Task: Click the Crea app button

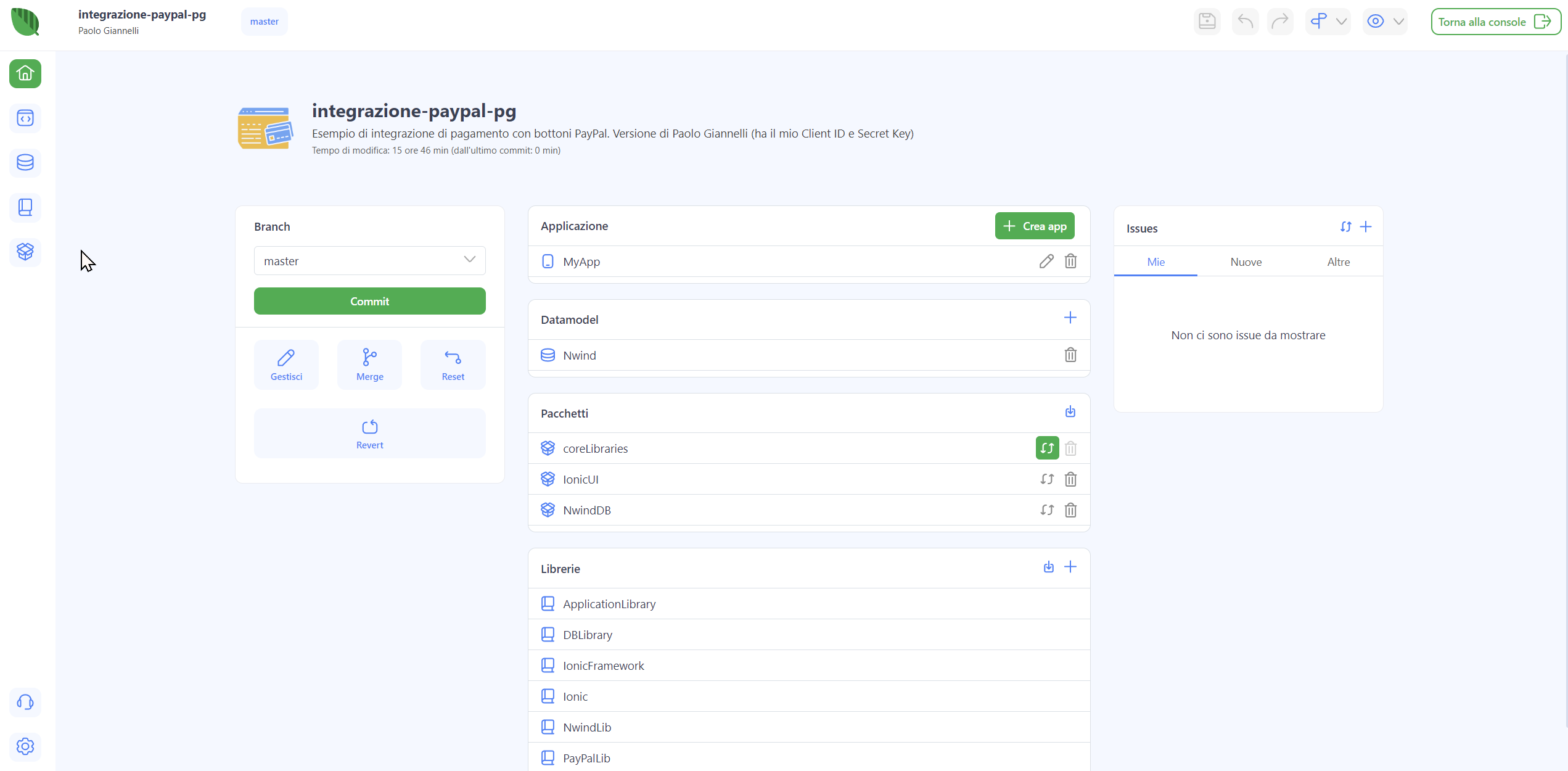Action: (1035, 226)
